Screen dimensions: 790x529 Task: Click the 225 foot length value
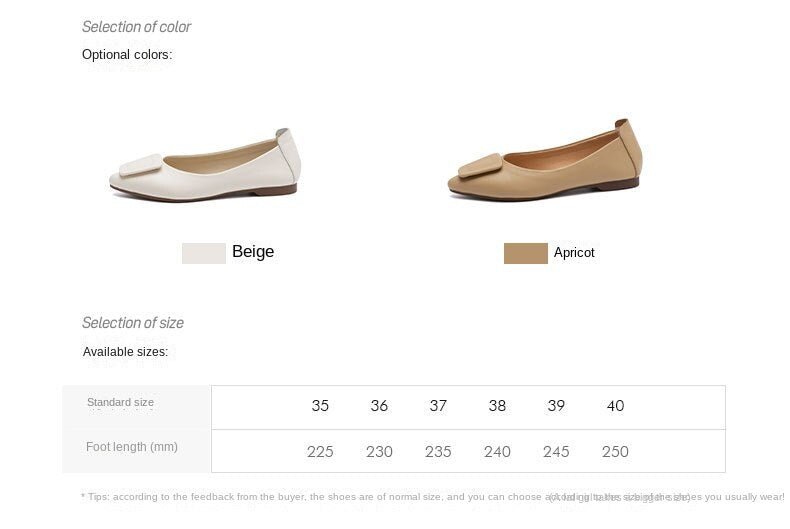[x=320, y=452]
